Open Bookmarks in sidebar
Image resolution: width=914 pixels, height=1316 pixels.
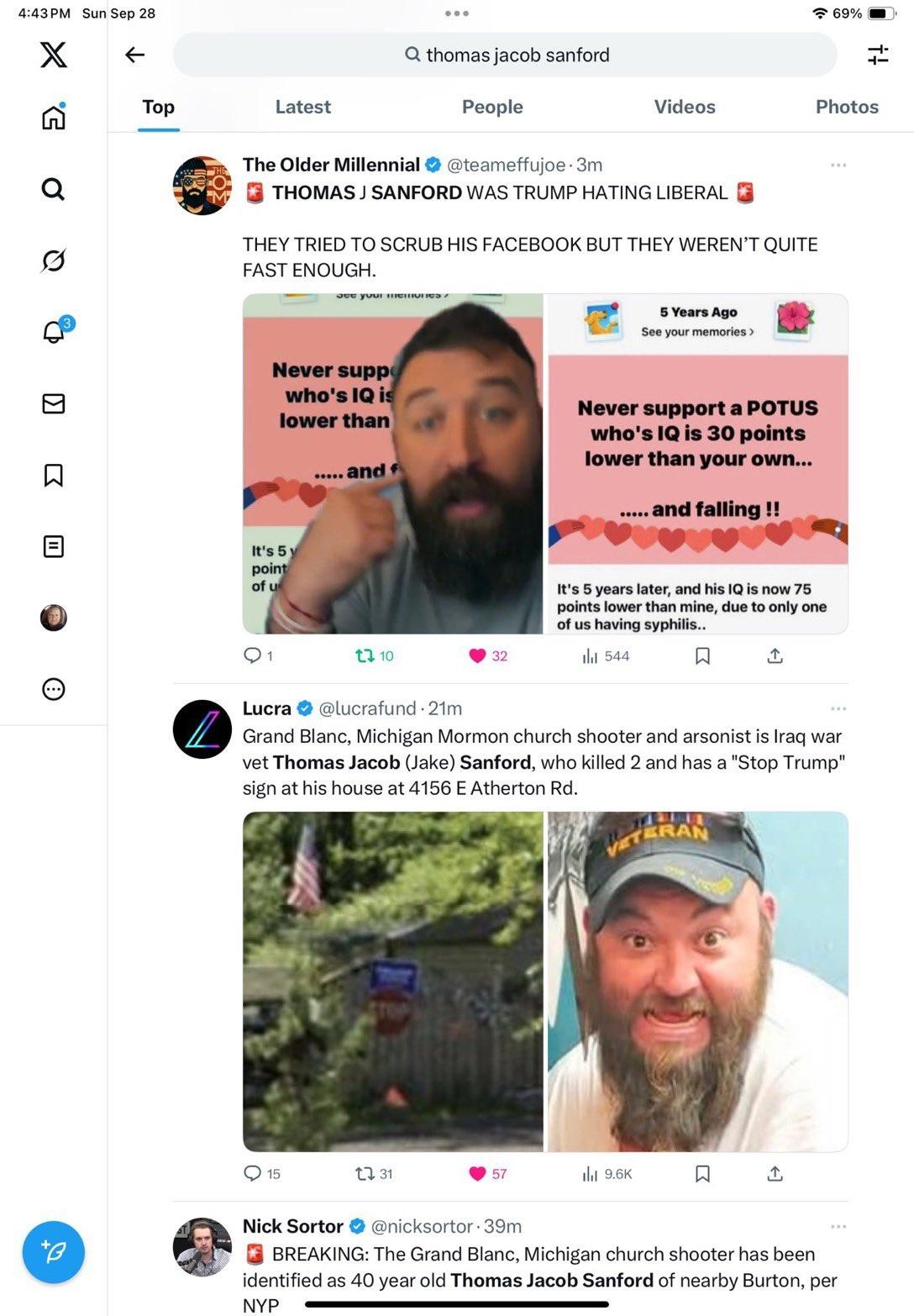(x=53, y=476)
